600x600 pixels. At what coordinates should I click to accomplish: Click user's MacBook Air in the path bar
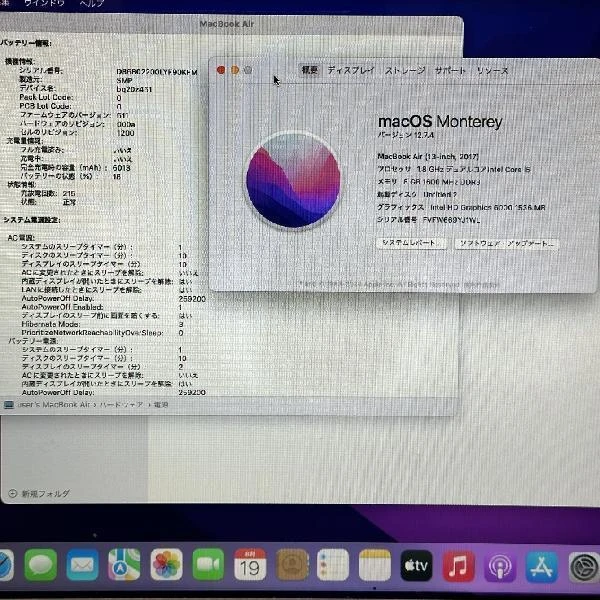click(x=54, y=404)
